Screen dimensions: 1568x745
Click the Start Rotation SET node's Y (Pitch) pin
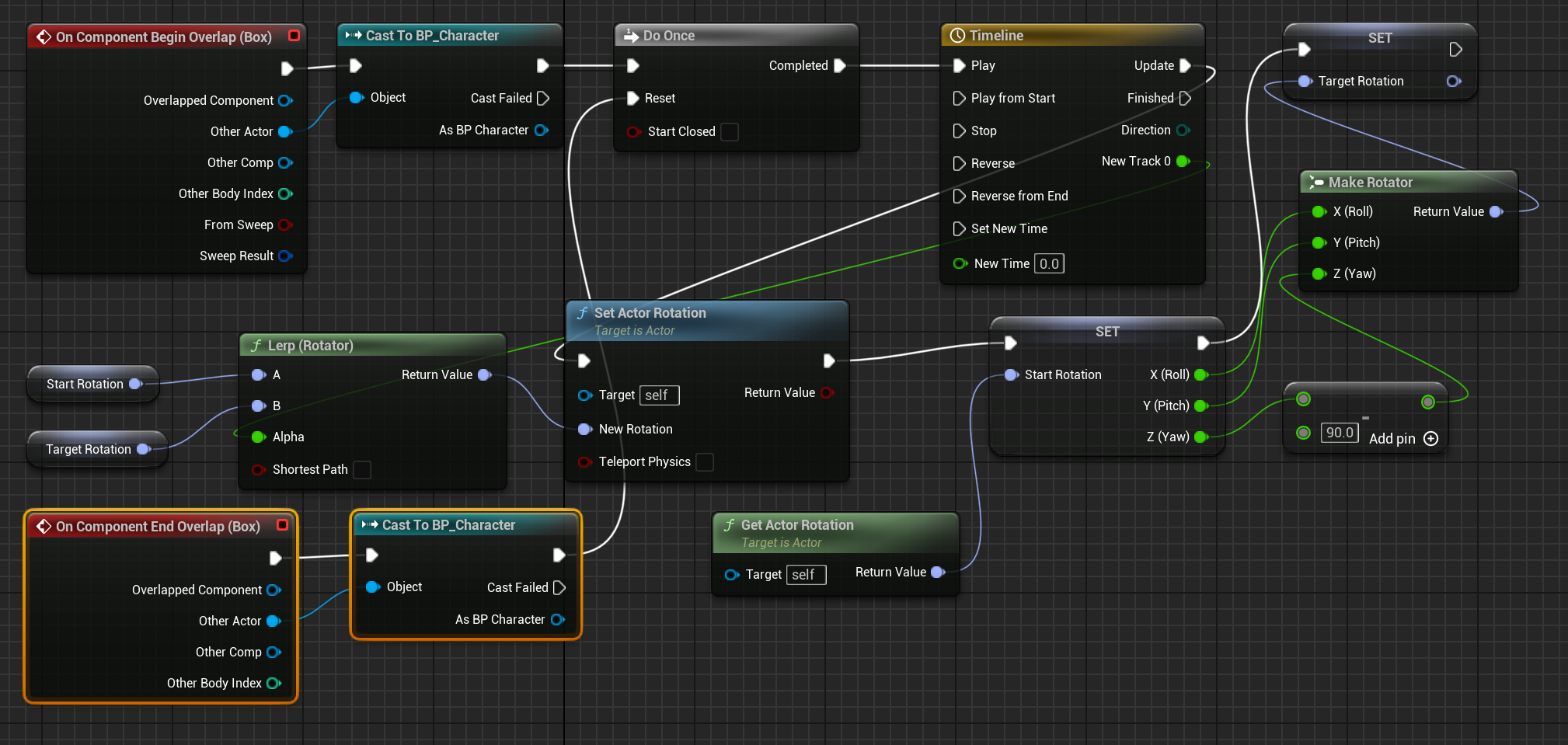coord(1200,406)
